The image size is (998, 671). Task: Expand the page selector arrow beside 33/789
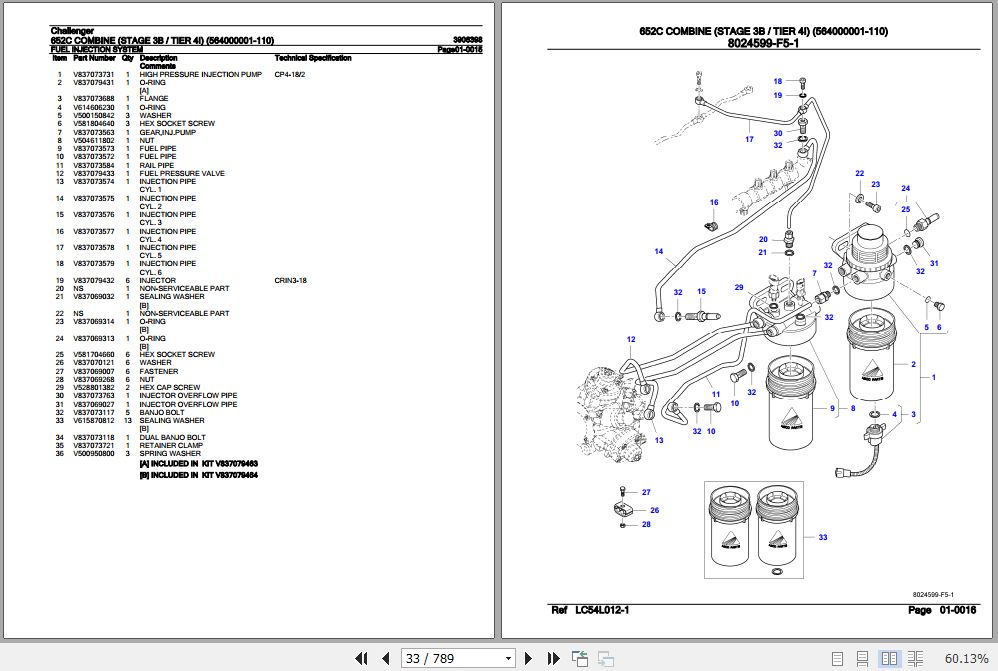point(508,658)
